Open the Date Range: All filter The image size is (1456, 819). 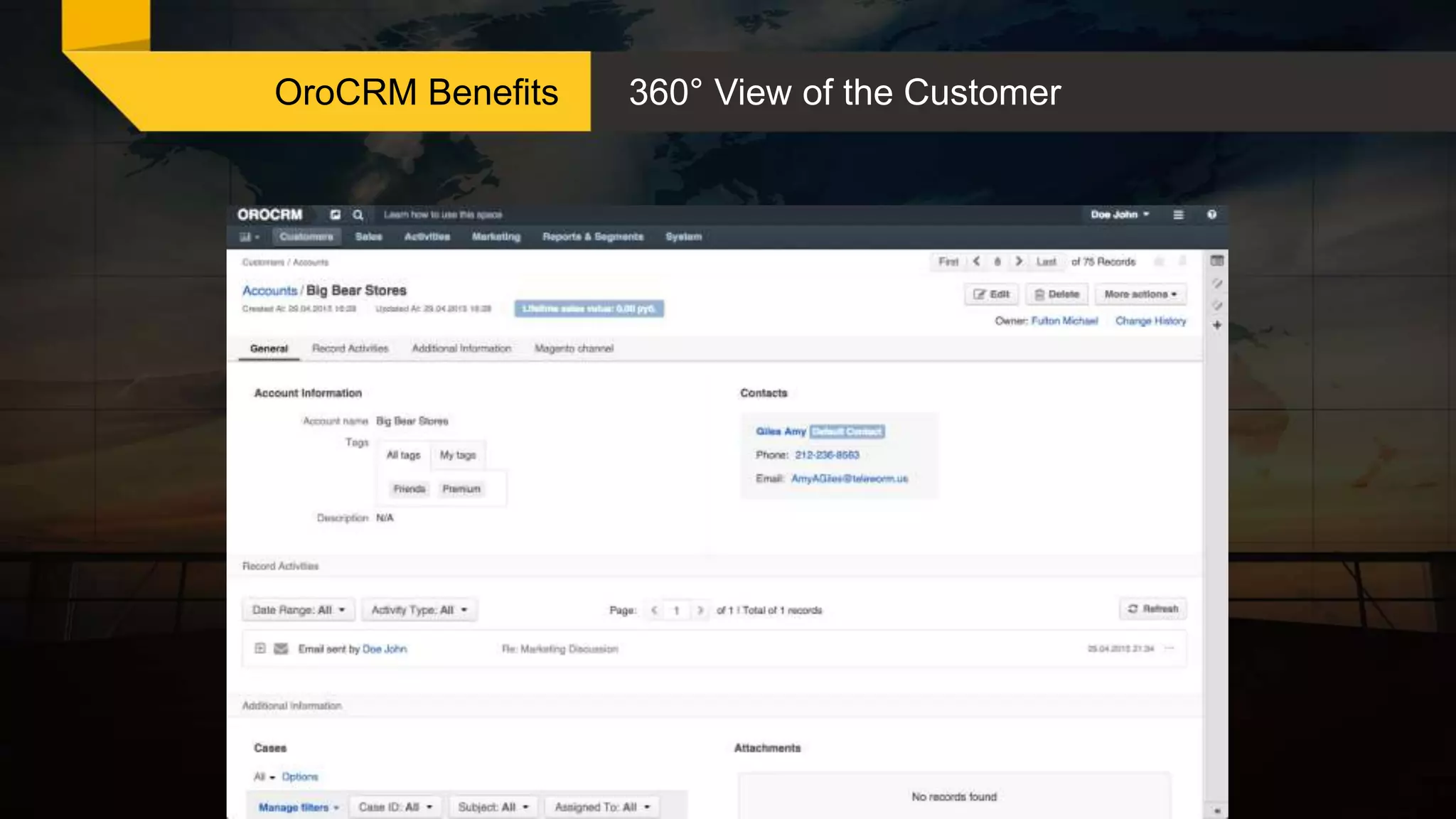299,610
